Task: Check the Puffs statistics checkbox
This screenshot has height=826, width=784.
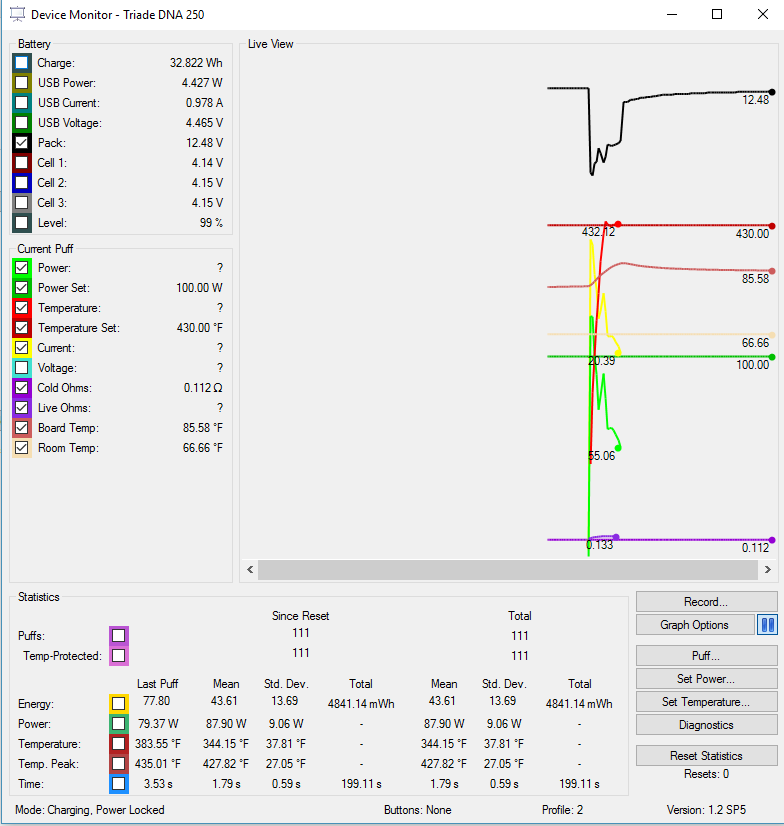Action: pyautogui.click(x=119, y=636)
